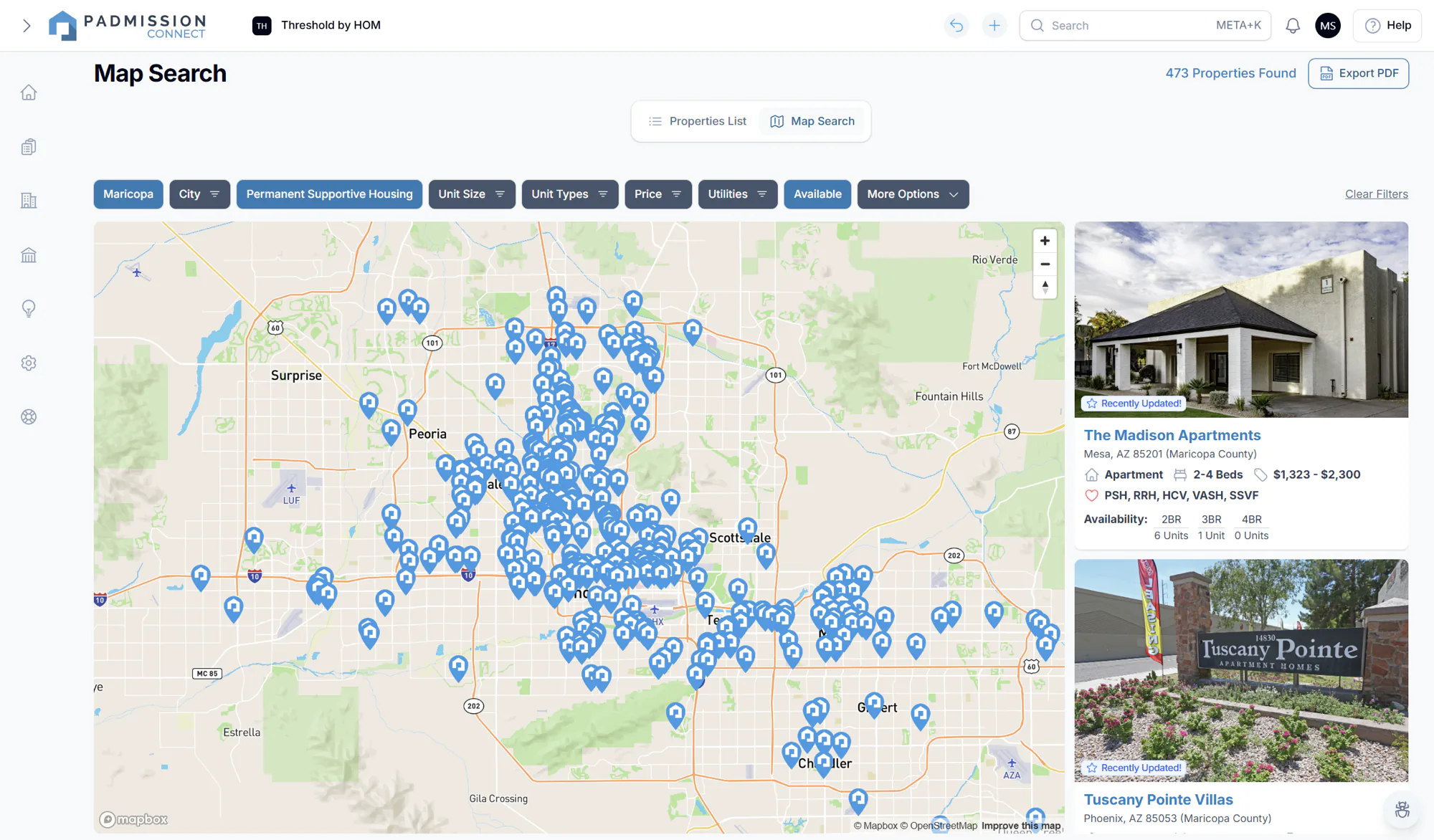Image resolution: width=1434 pixels, height=840 pixels.
Task: Open the Utilities filter dropdown
Action: [x=738, y=194]
